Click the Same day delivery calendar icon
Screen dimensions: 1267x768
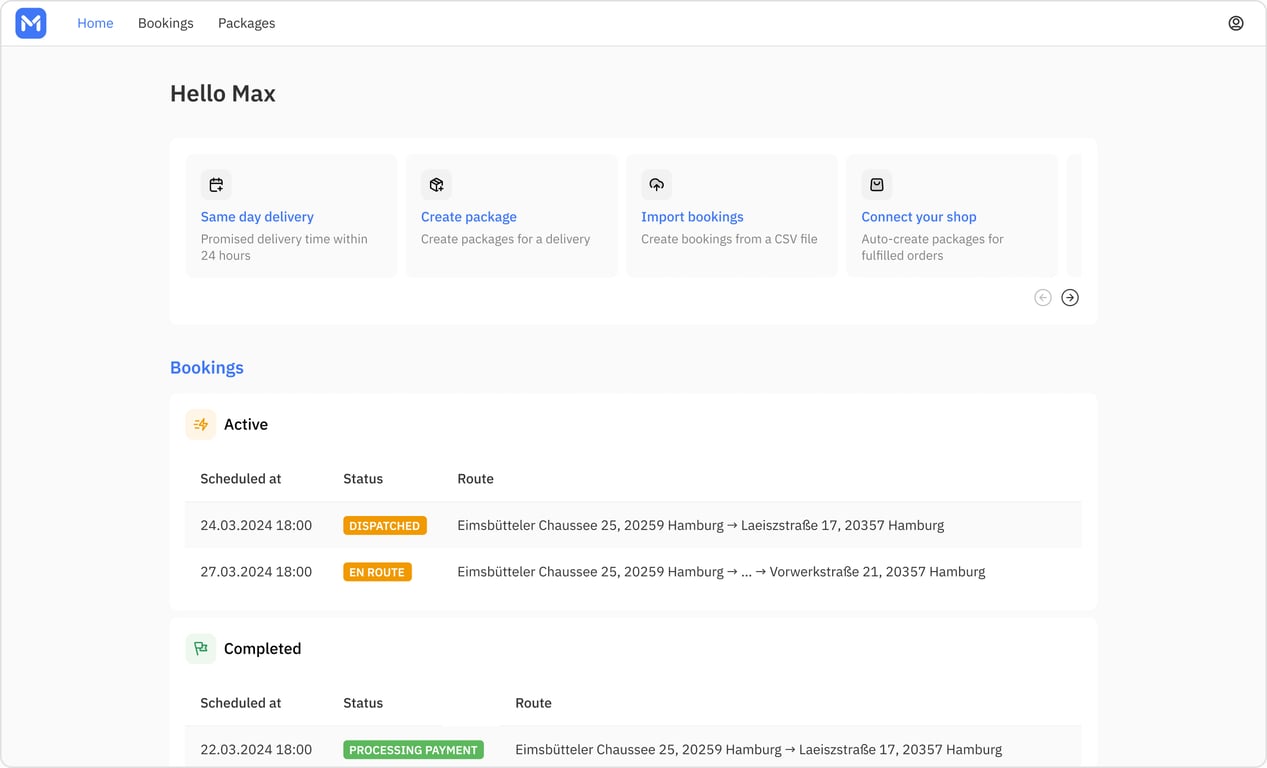(216, 185)
